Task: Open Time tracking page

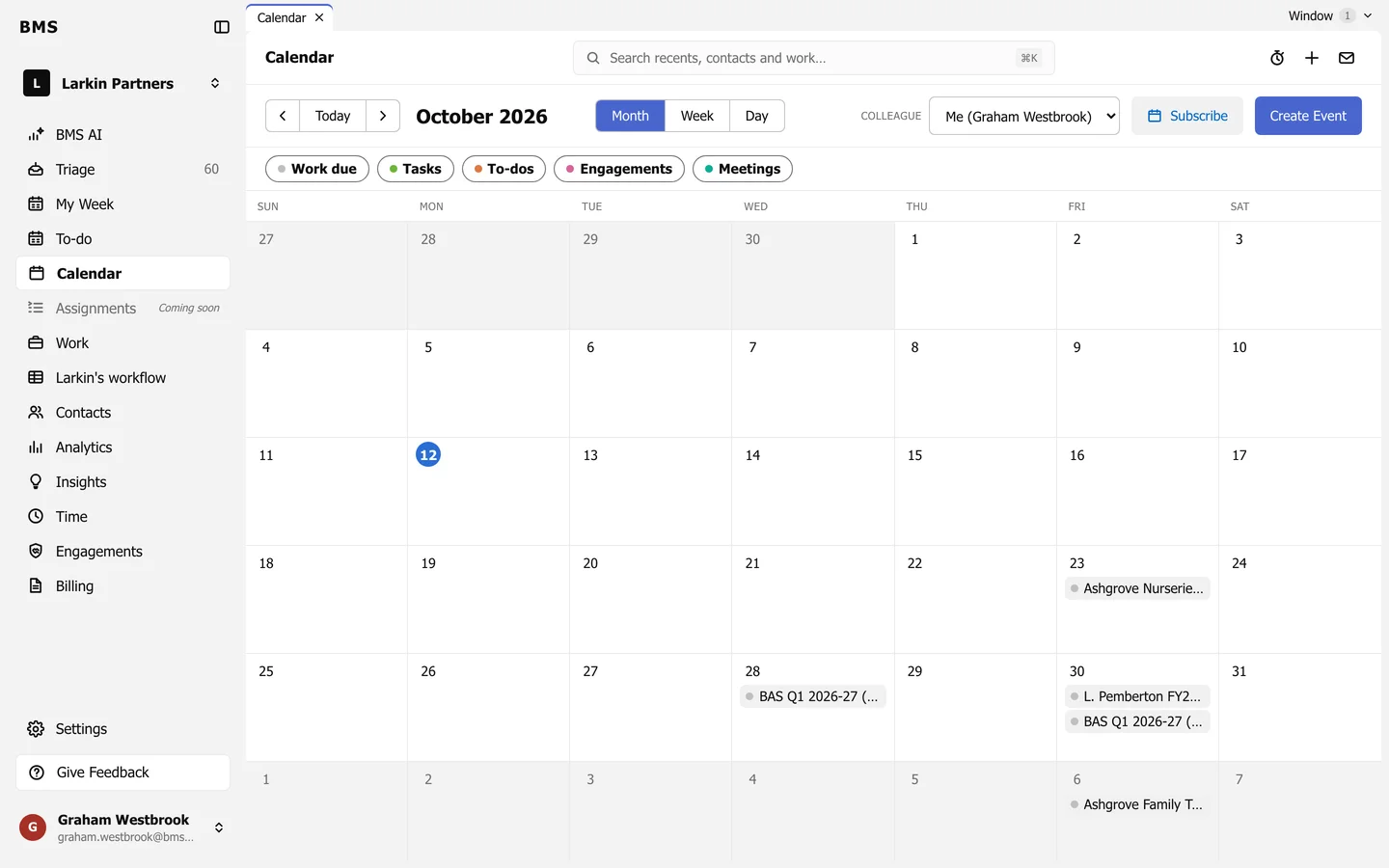Action: (123, 516)
